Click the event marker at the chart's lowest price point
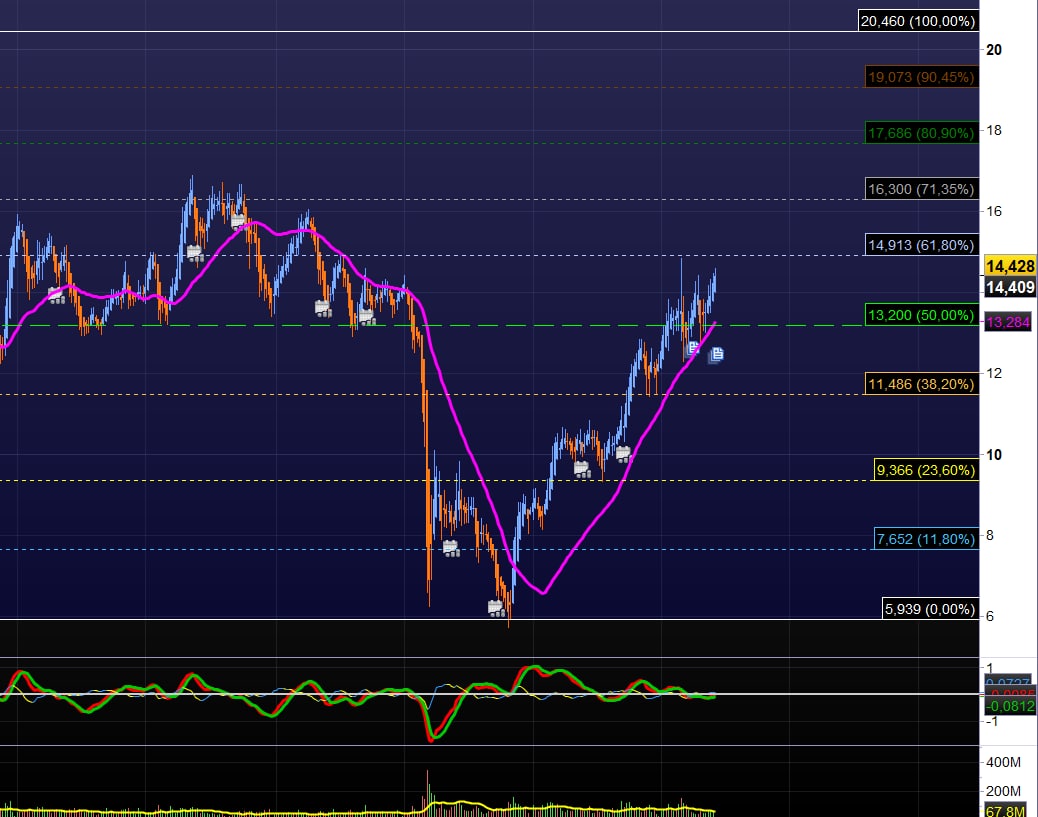Screen dimensions: 1038x817 [496, 607]
